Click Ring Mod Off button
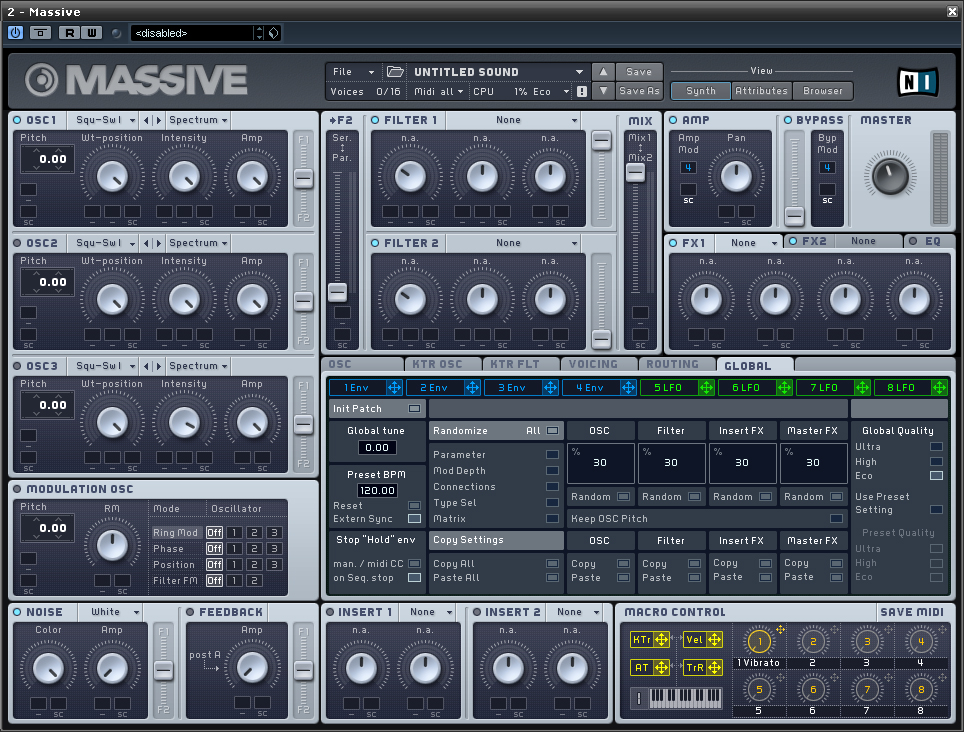This screenshot has height=732, width=964. (214, 532)
